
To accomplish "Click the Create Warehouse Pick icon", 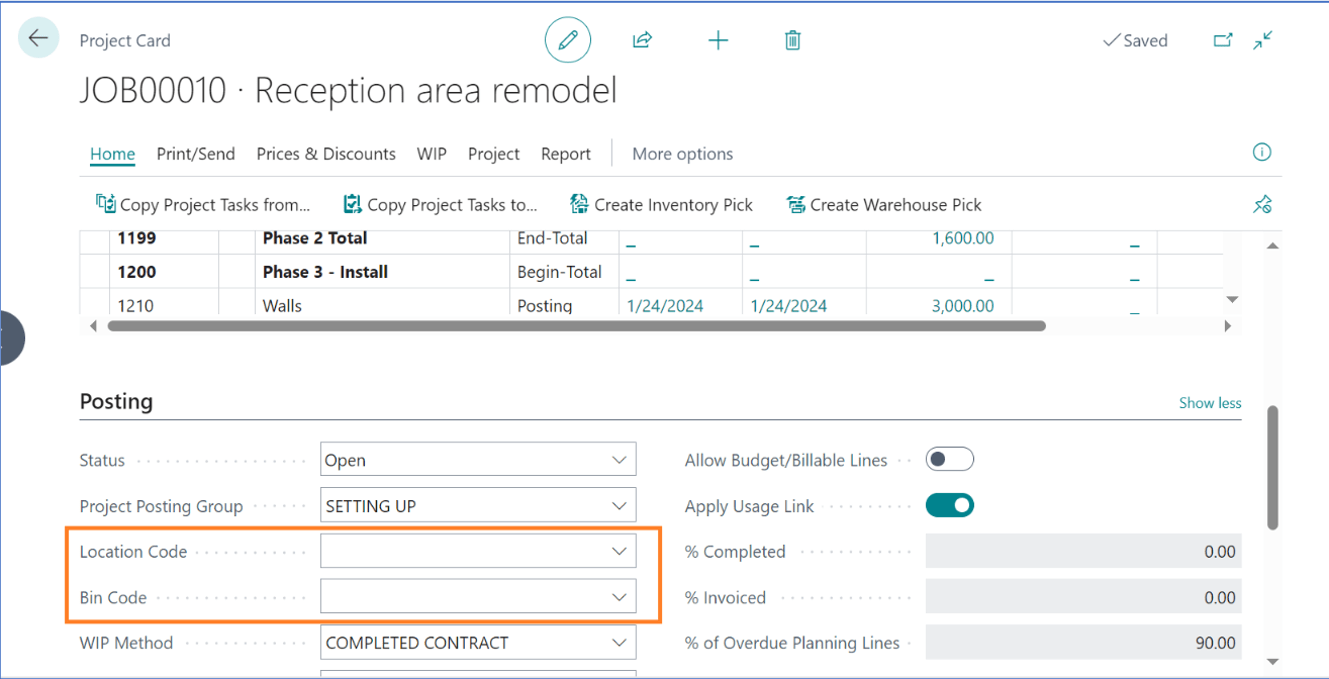I will click(x=796, y=204).
